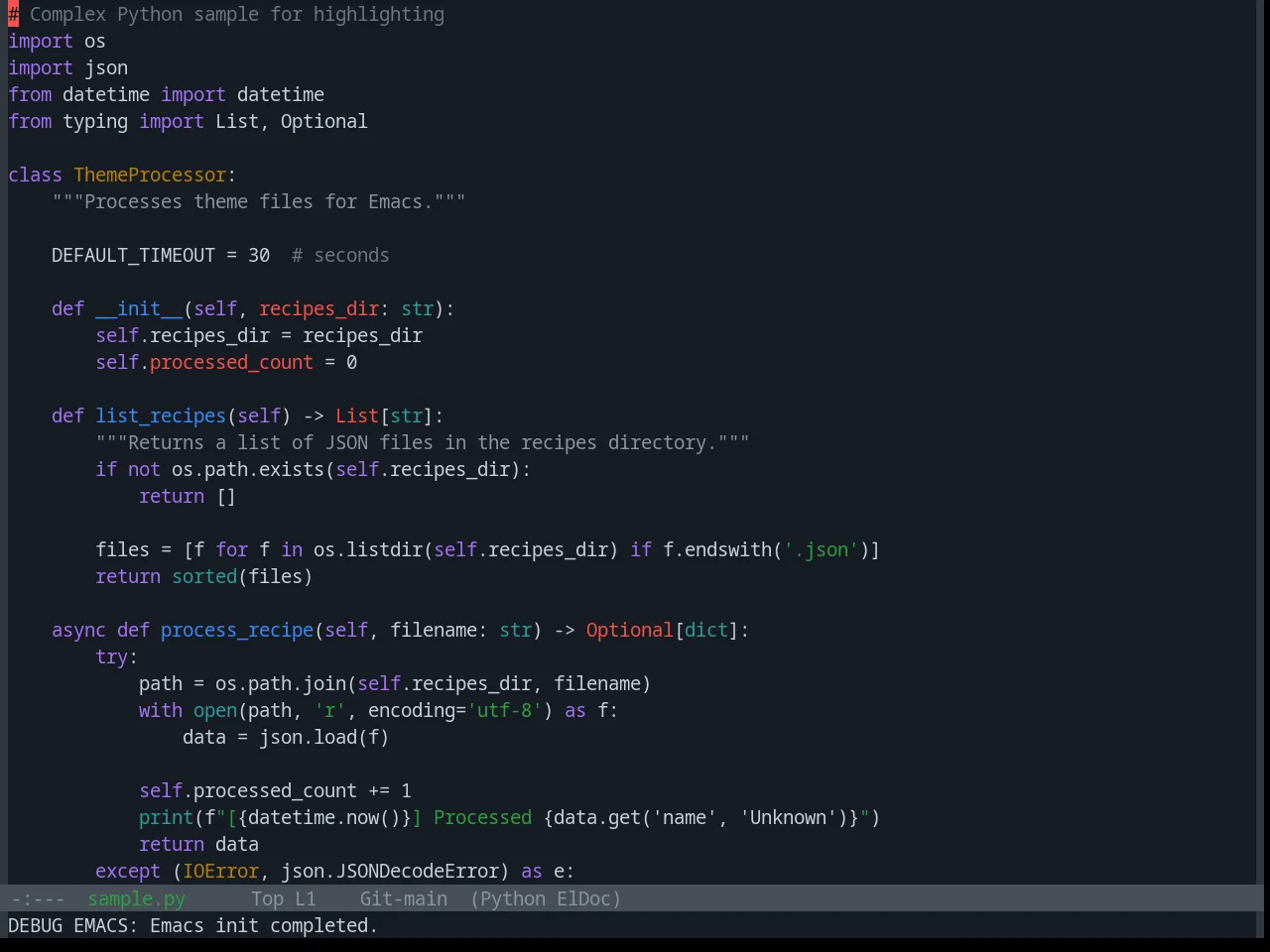The image size is (1270, 952).
Task: Click the echo area message 'Emacs init completed.'
Action: (264, 925)
